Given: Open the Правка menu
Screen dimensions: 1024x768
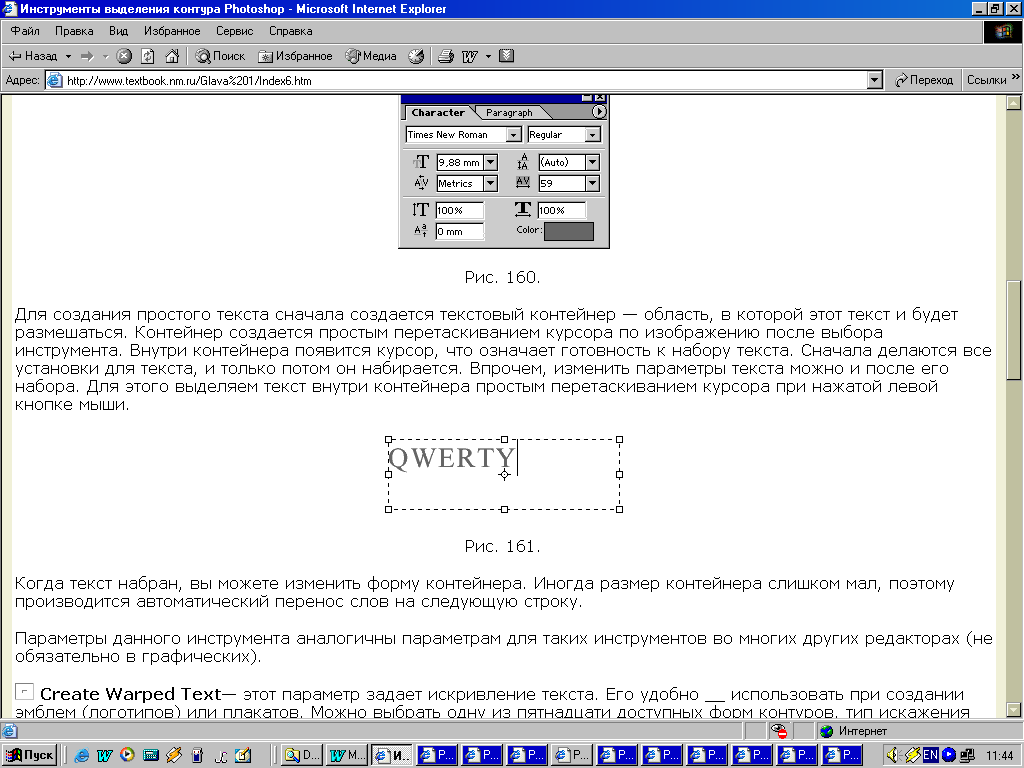Looking at the screenshot, I should click(74, 31).
